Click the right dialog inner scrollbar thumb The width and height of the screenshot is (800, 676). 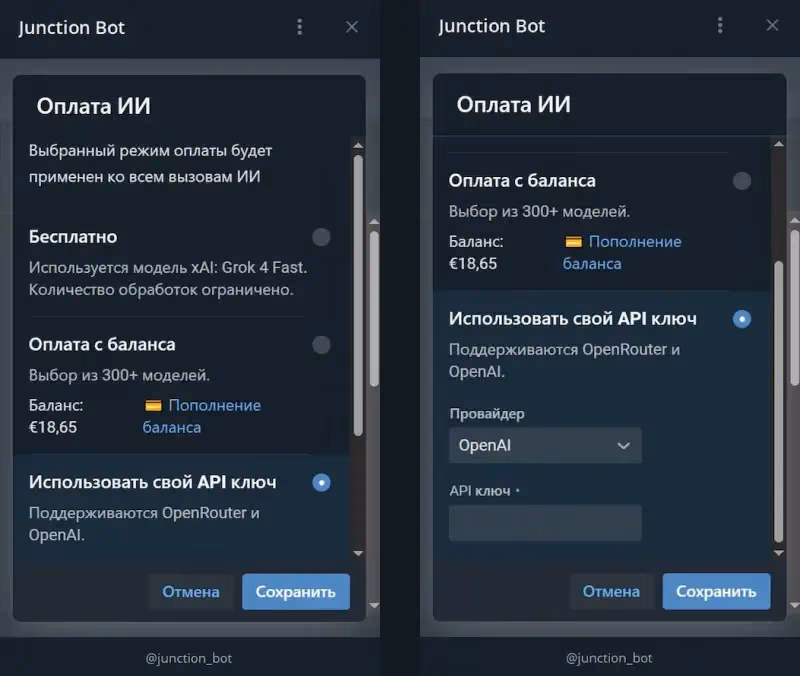pos(779,402)
